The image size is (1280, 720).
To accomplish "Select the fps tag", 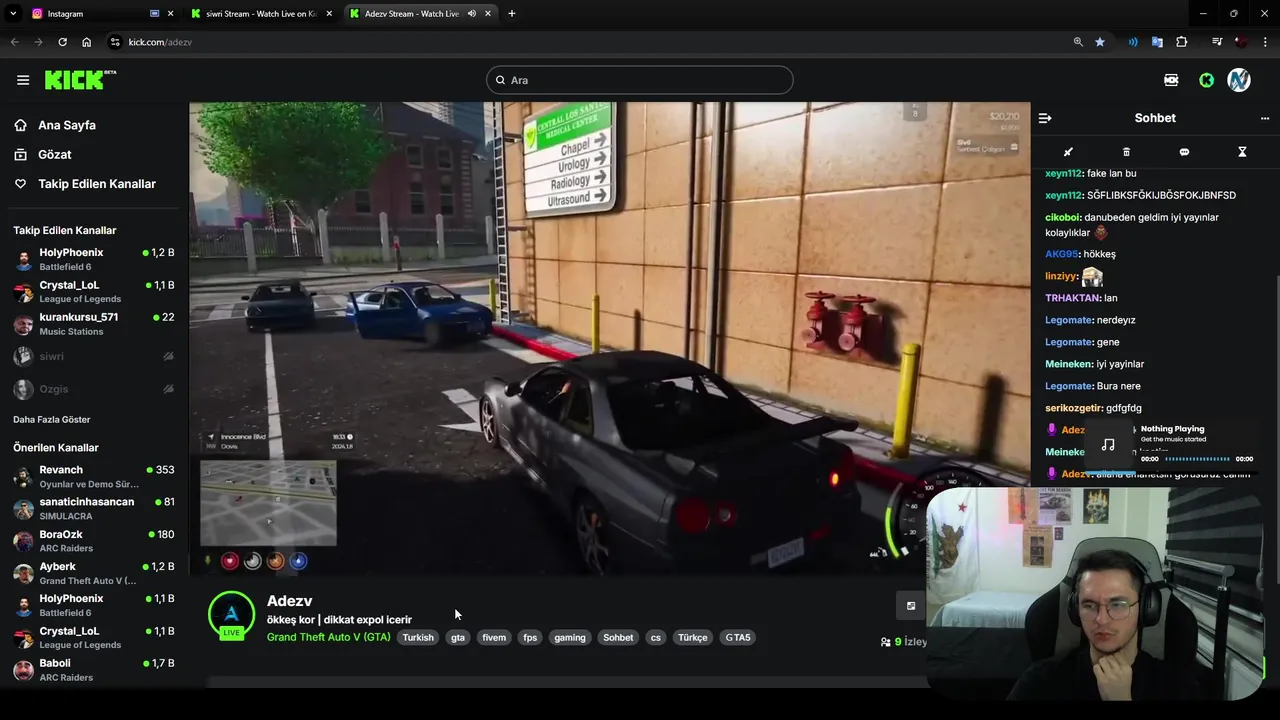I will click(530, 637).
